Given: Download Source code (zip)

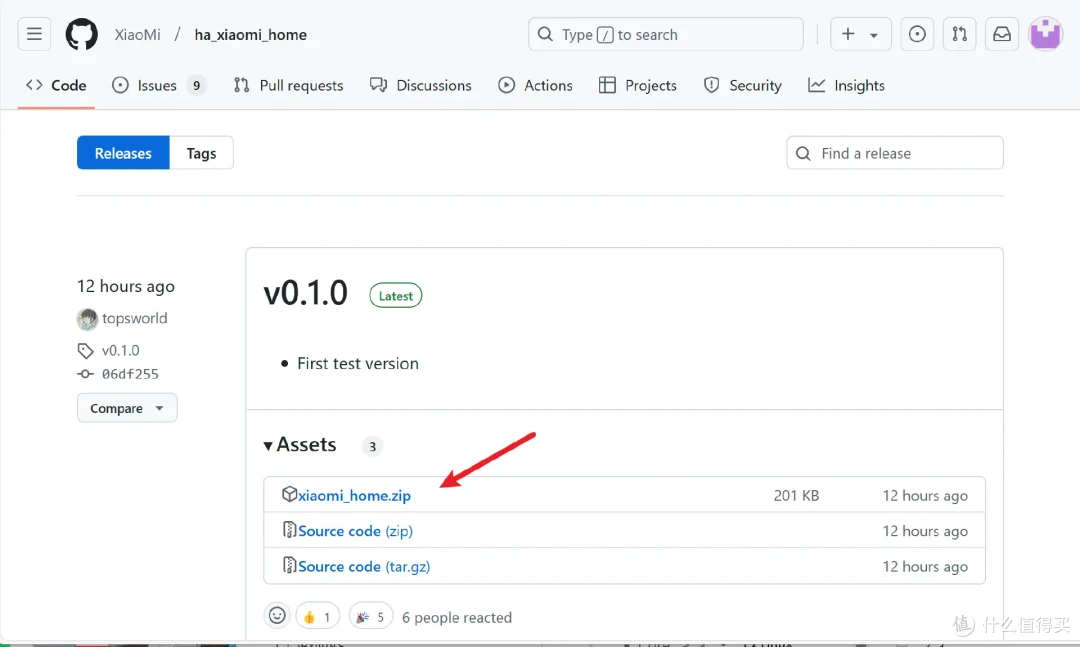Looking at the screenshot, I should coord(355,531).
